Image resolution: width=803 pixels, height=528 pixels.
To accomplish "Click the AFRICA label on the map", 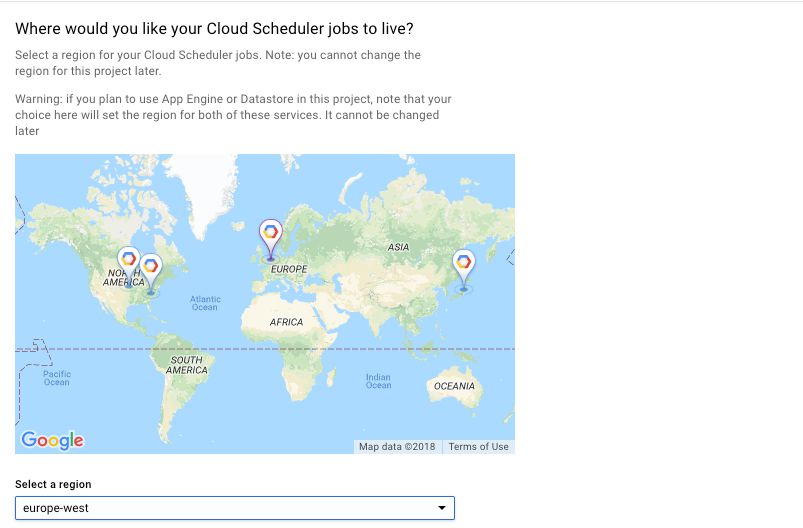I will click(x=286, y=322).
